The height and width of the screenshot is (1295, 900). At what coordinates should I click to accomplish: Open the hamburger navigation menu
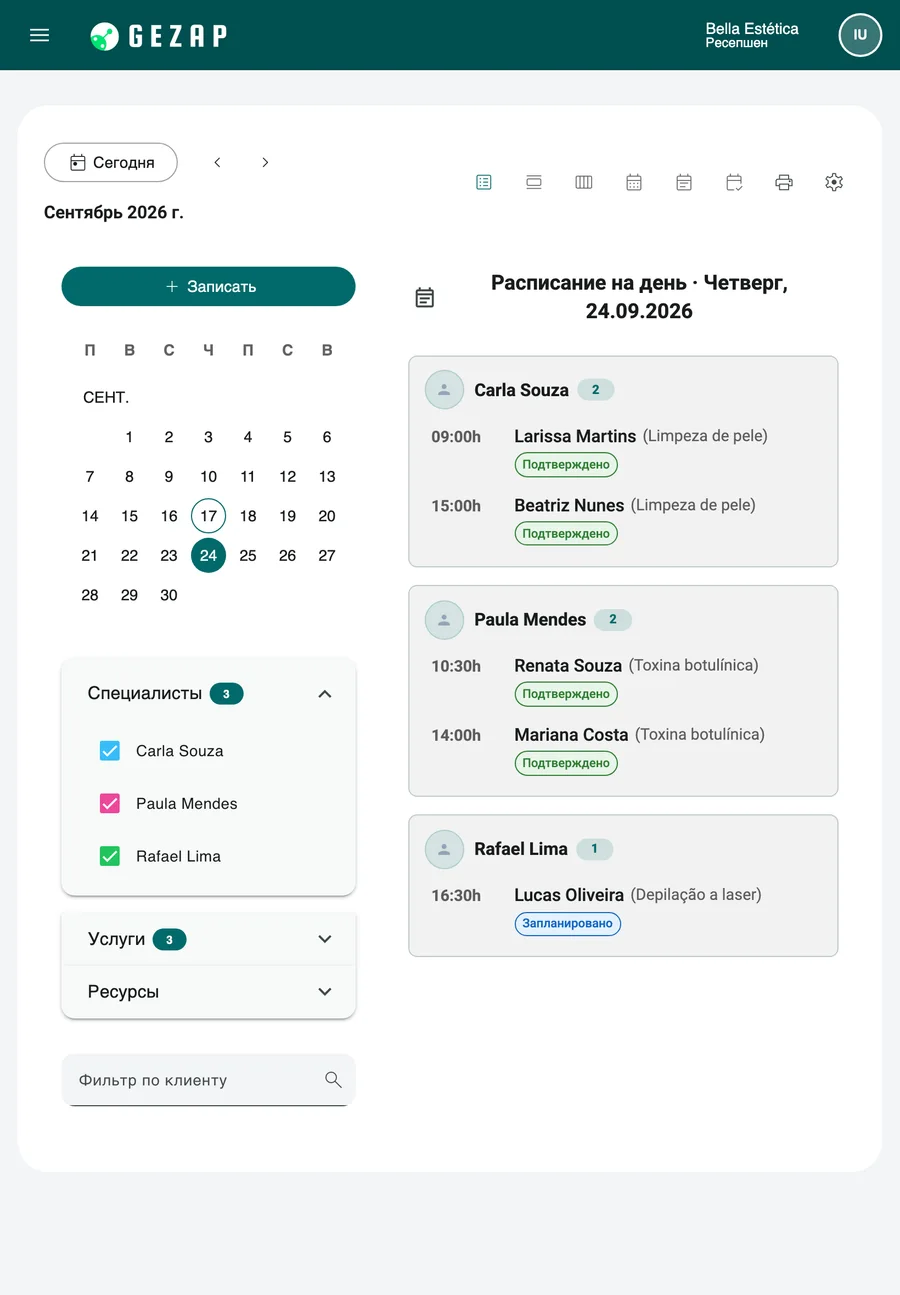click(40, 35)
